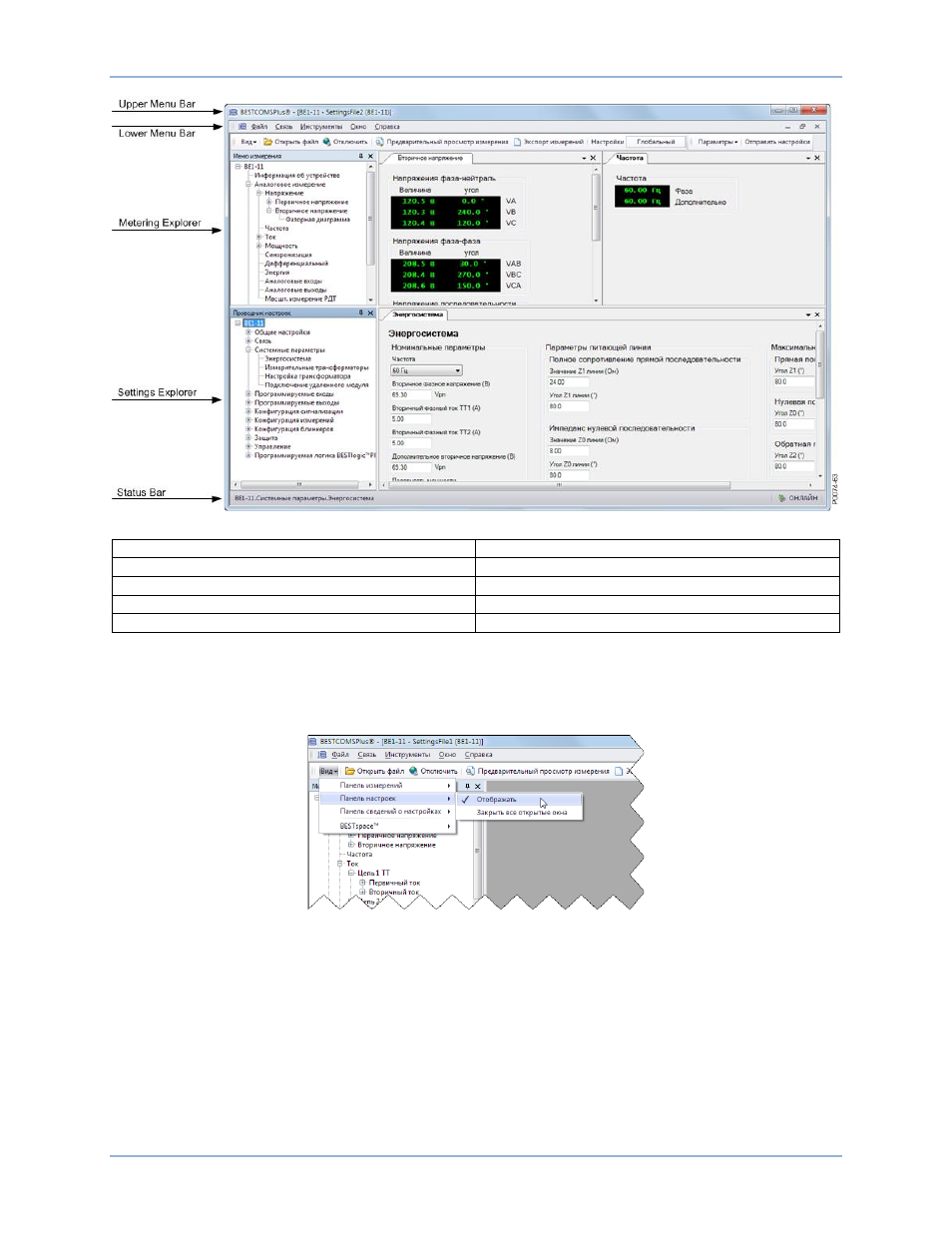Click Экспорт измерений button text in the toolbar
952x1233 pixels.
(554, 142)
